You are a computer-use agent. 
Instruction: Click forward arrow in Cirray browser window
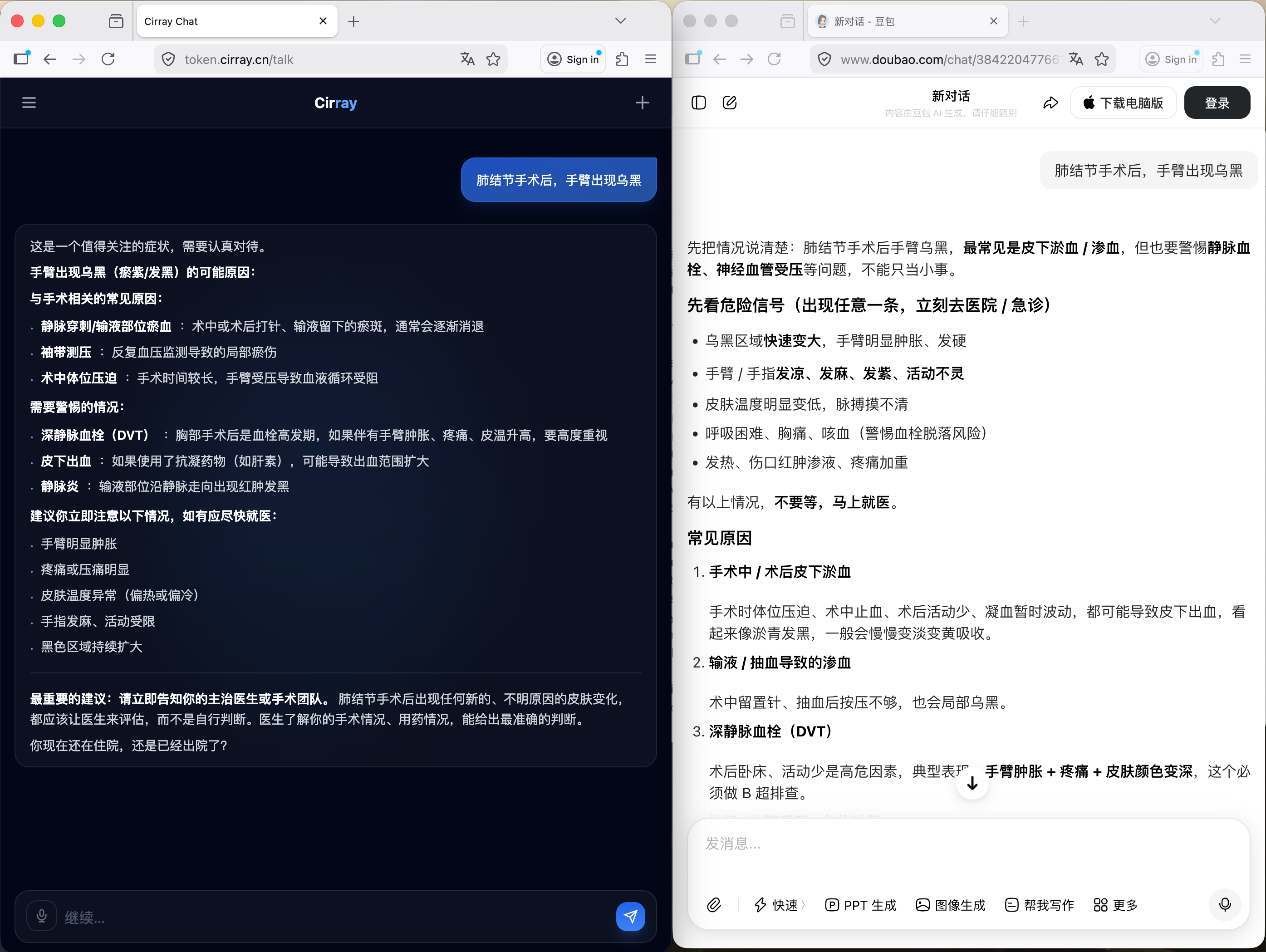[x=79, y=59]
